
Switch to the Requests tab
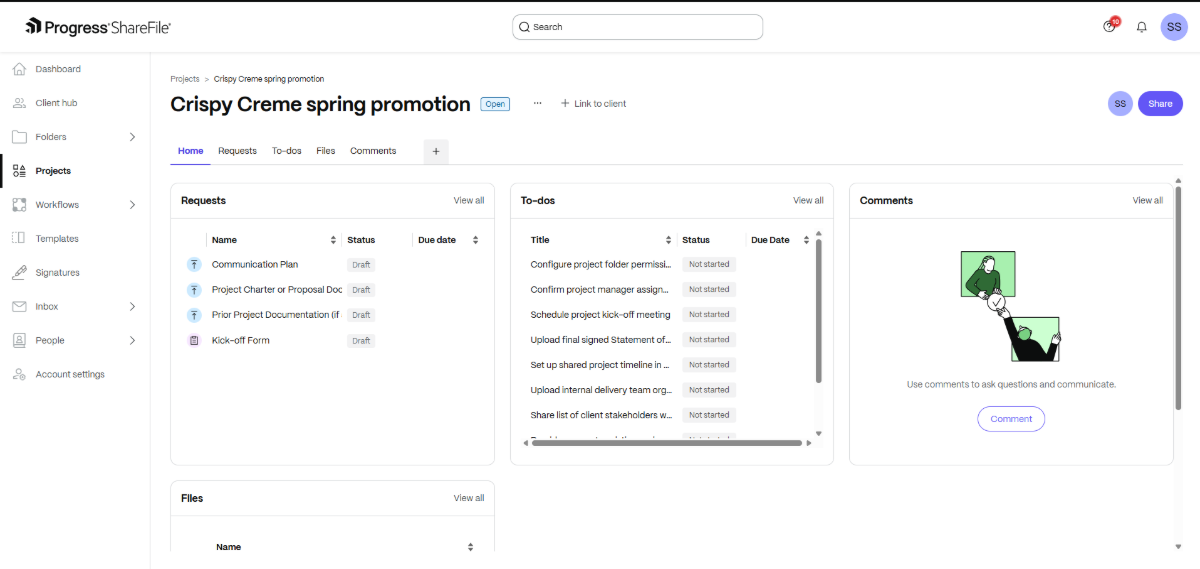[237, 151]
